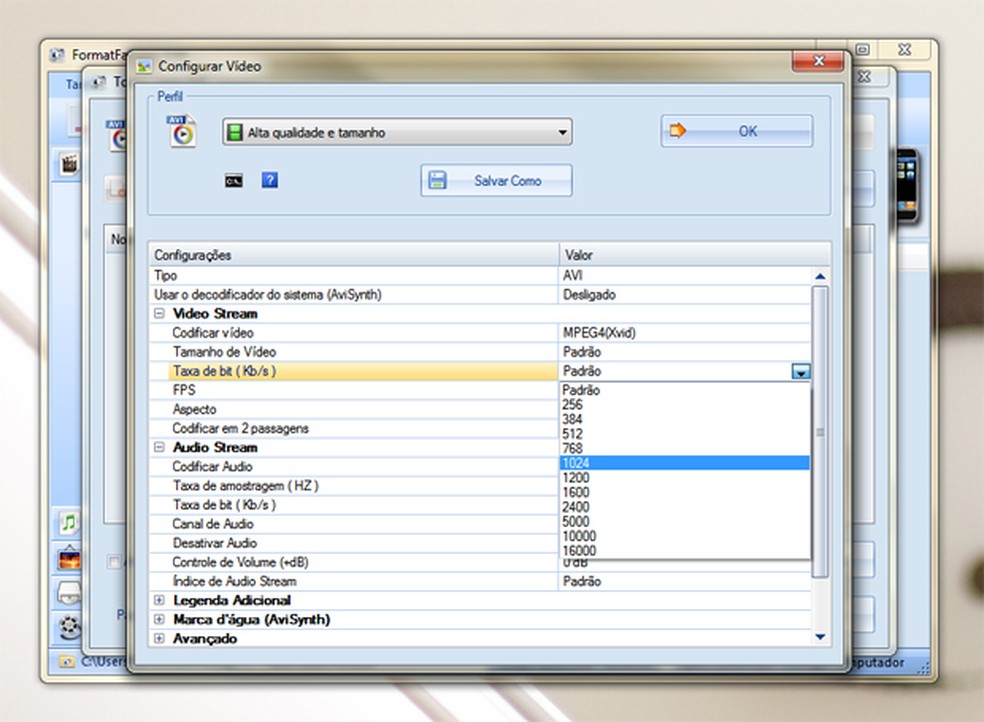Click the Salvar Como button

point(496,181)
